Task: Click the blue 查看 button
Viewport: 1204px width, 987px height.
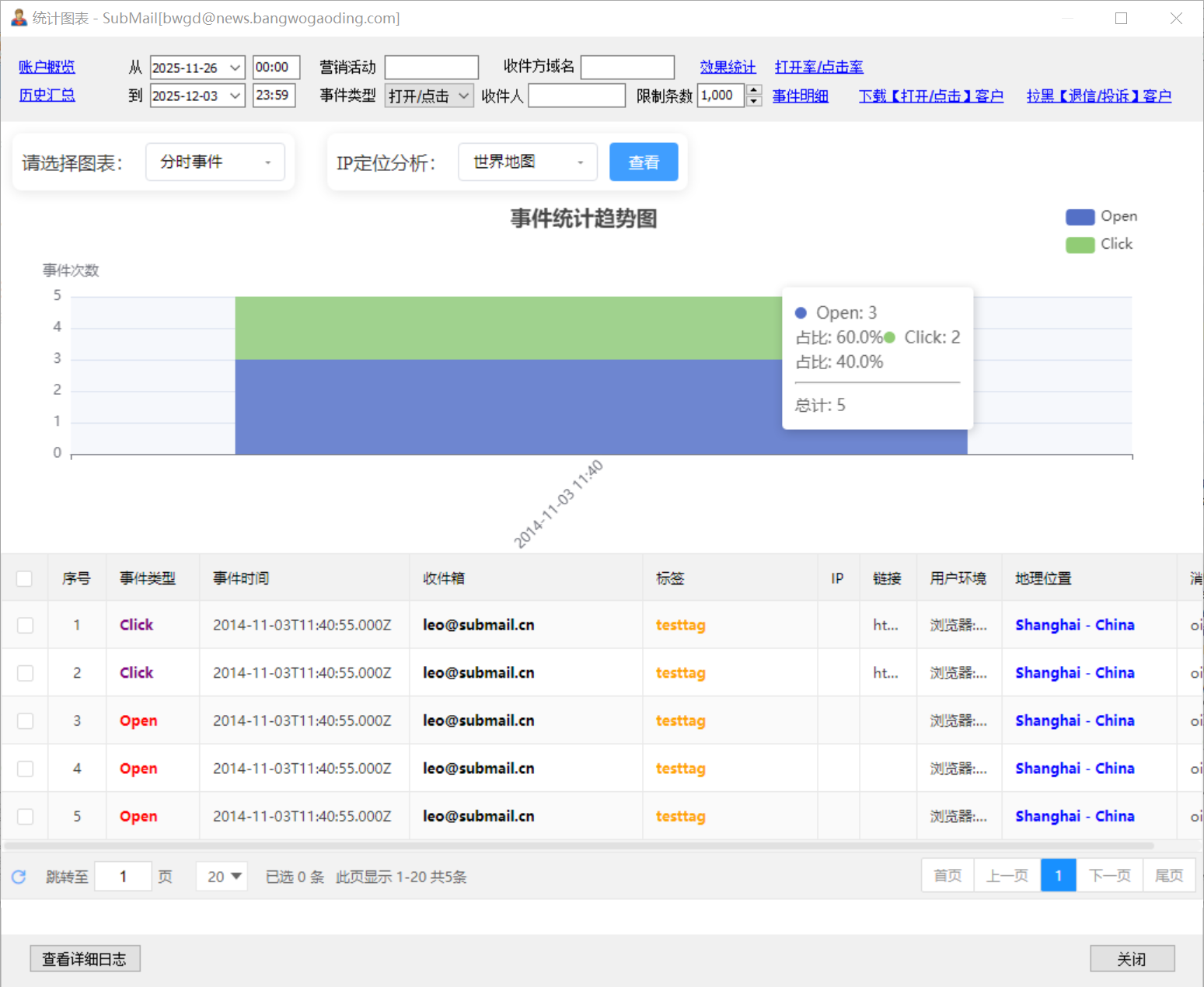Action: tap(643, 162)
